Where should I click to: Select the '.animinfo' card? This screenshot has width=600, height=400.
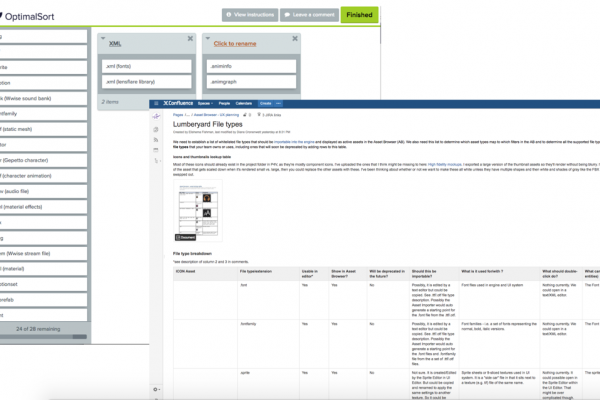click(x=251, y=66)
